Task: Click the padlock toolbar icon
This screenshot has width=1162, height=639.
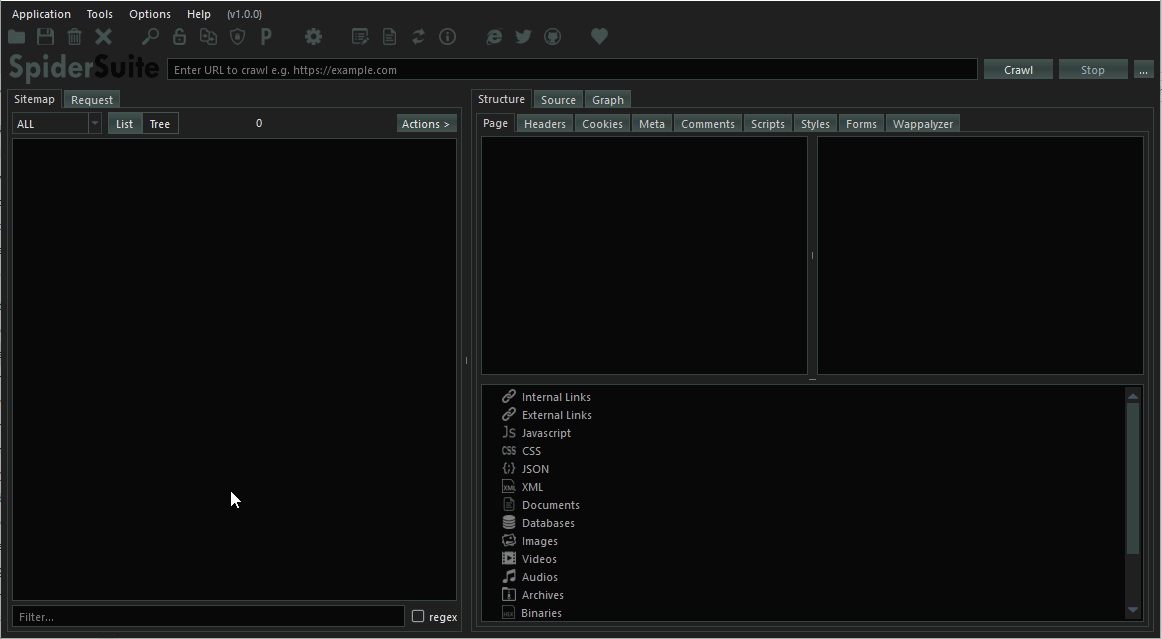Action: [x=179, y=37]
